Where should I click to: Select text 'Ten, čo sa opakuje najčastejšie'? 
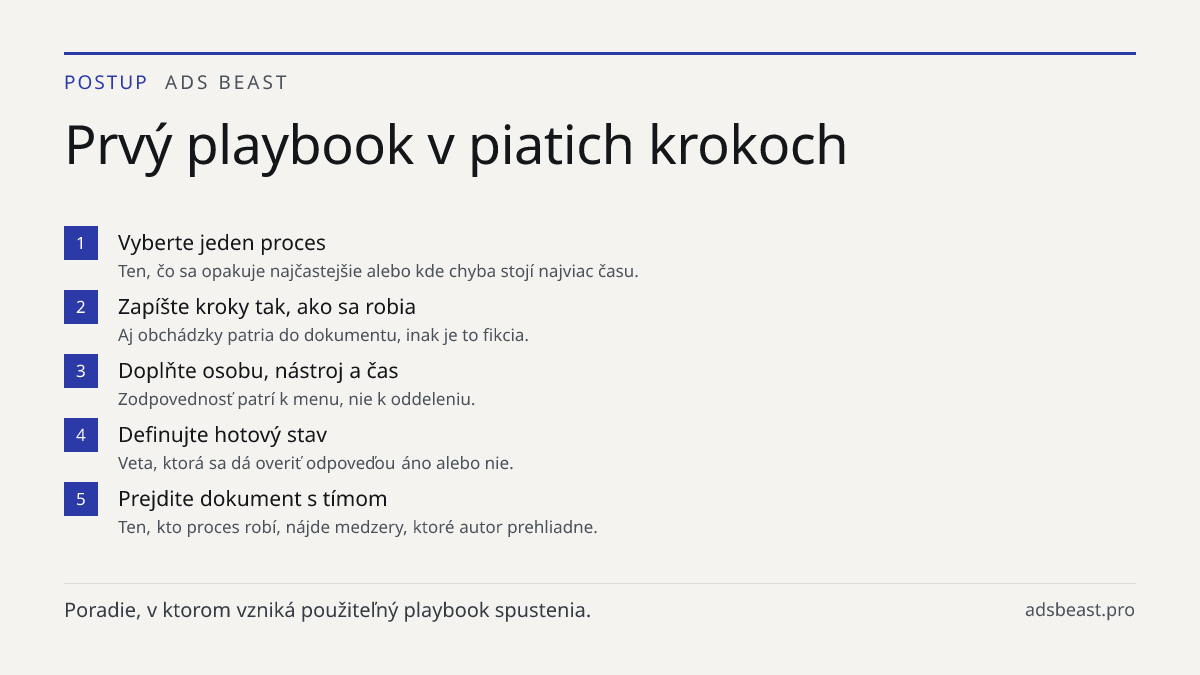(235, 271)
